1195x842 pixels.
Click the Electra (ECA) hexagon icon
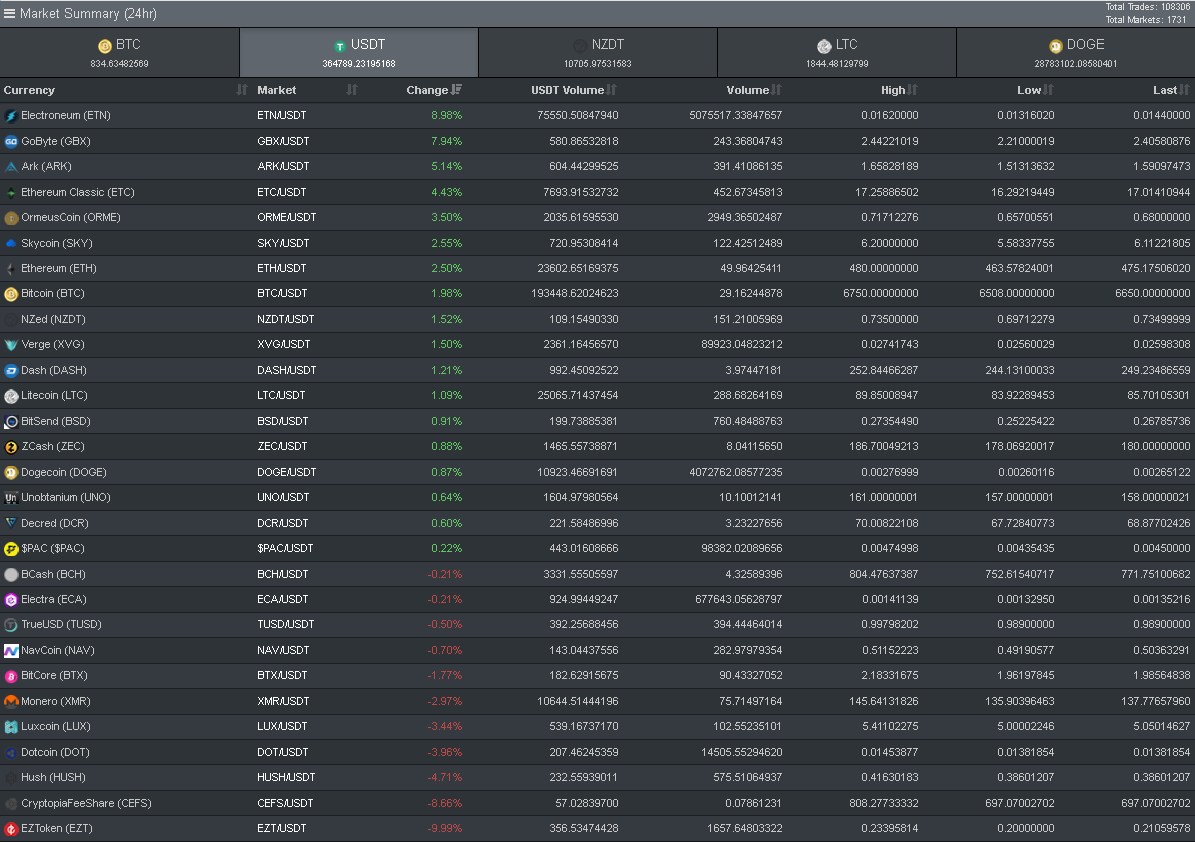[11, 600]
